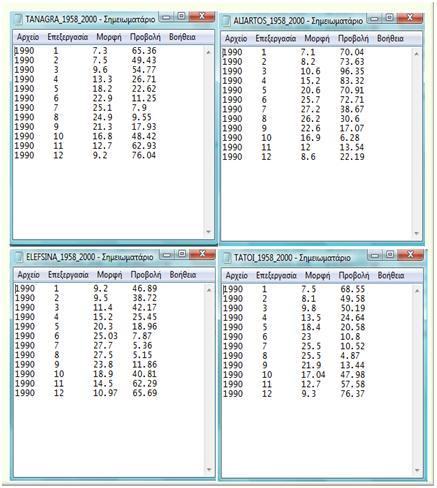Open Επεξεργασία menu in ALIARTOS window
The height and width of the screenshot is (488, 437).
click(276, 39)
